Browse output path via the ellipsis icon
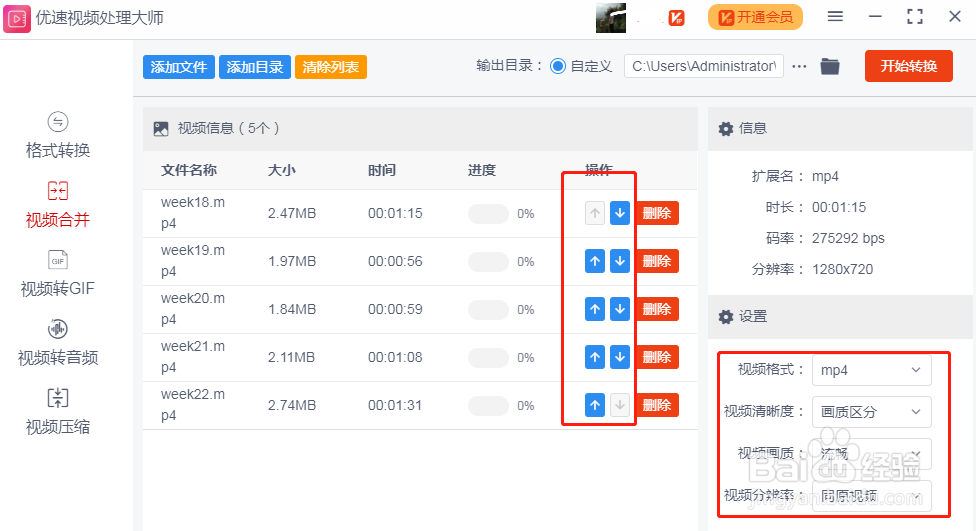The width and height of the screenshot is (976, 531). 799,66
